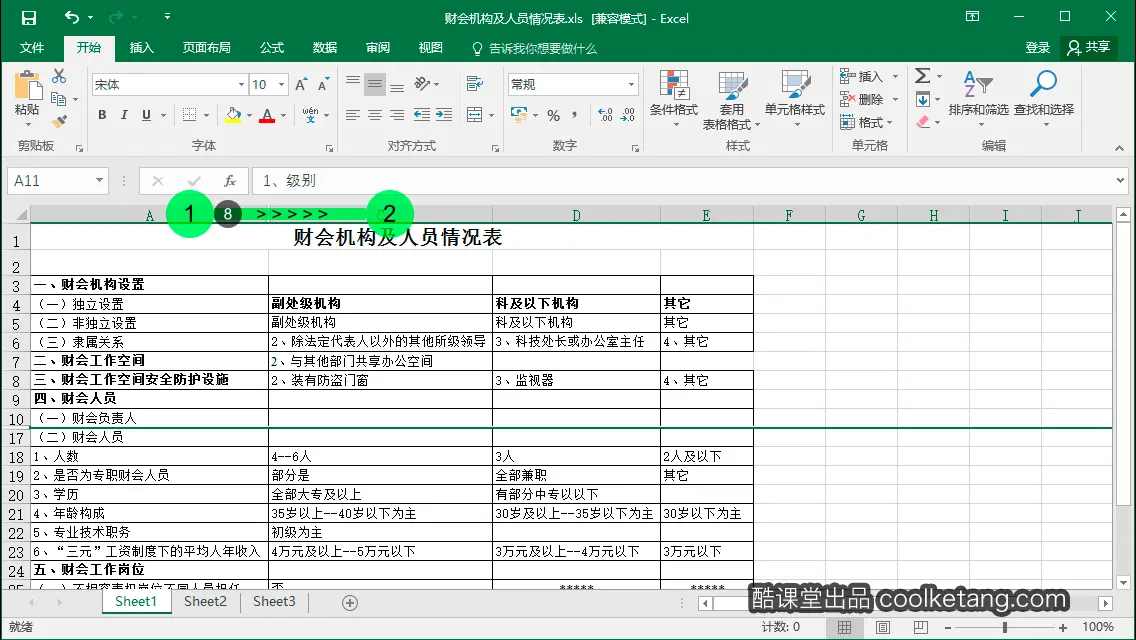The height and width of the screenshot is (640, 1136).
Task: Open the 条件格式 conditional formatting menu
Action: tap(674, 99)
